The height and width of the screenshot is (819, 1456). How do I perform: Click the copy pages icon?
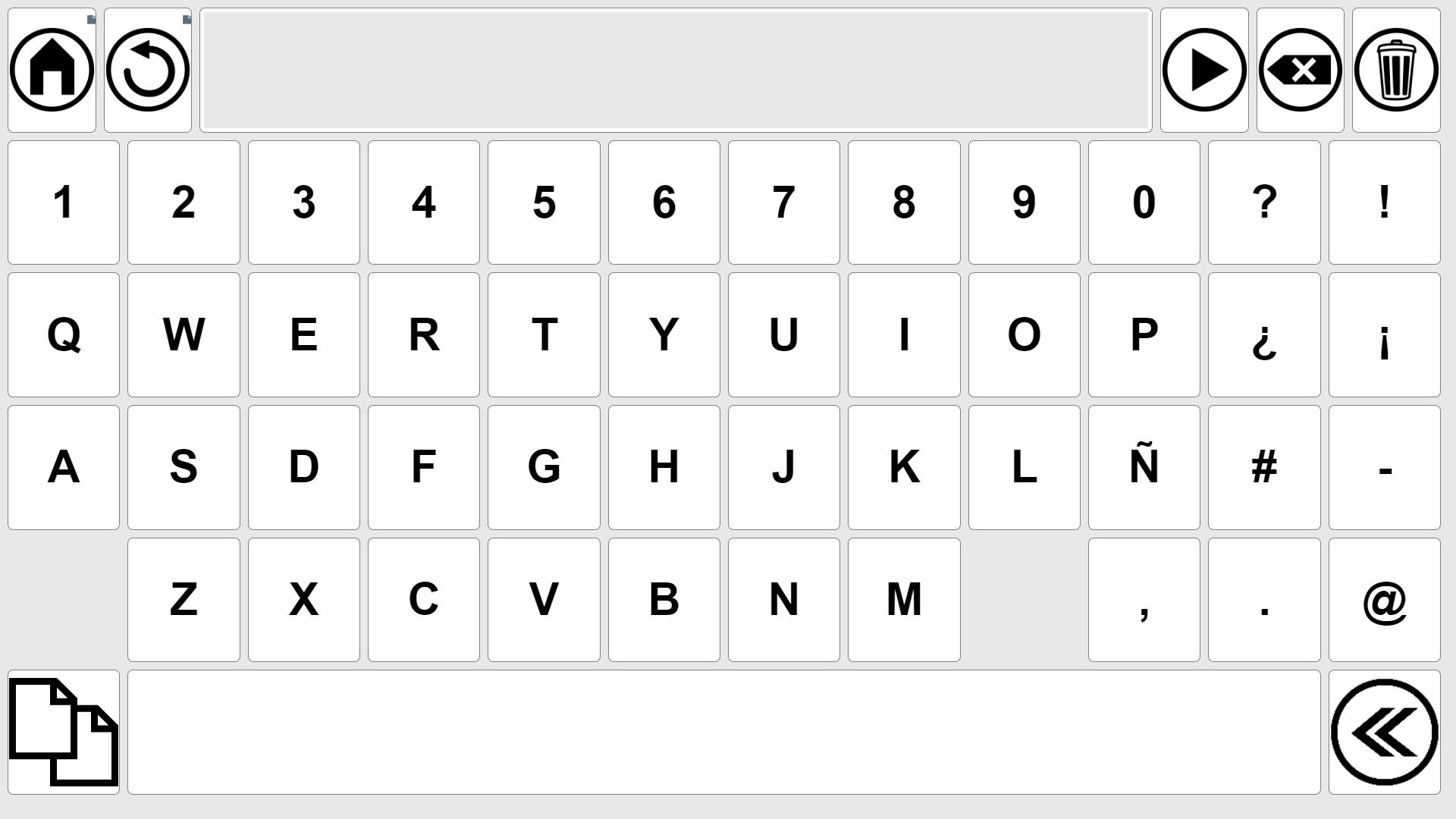tap(64, 732)
